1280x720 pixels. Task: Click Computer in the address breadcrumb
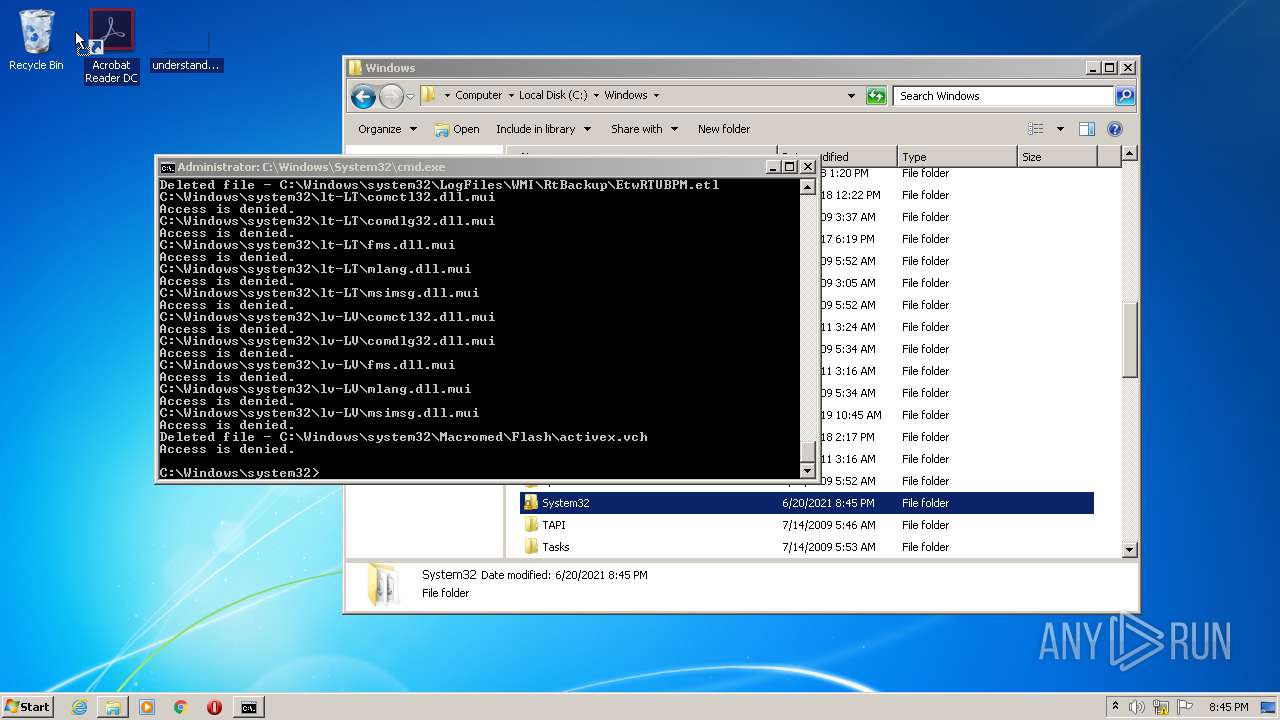click(478, 95)
